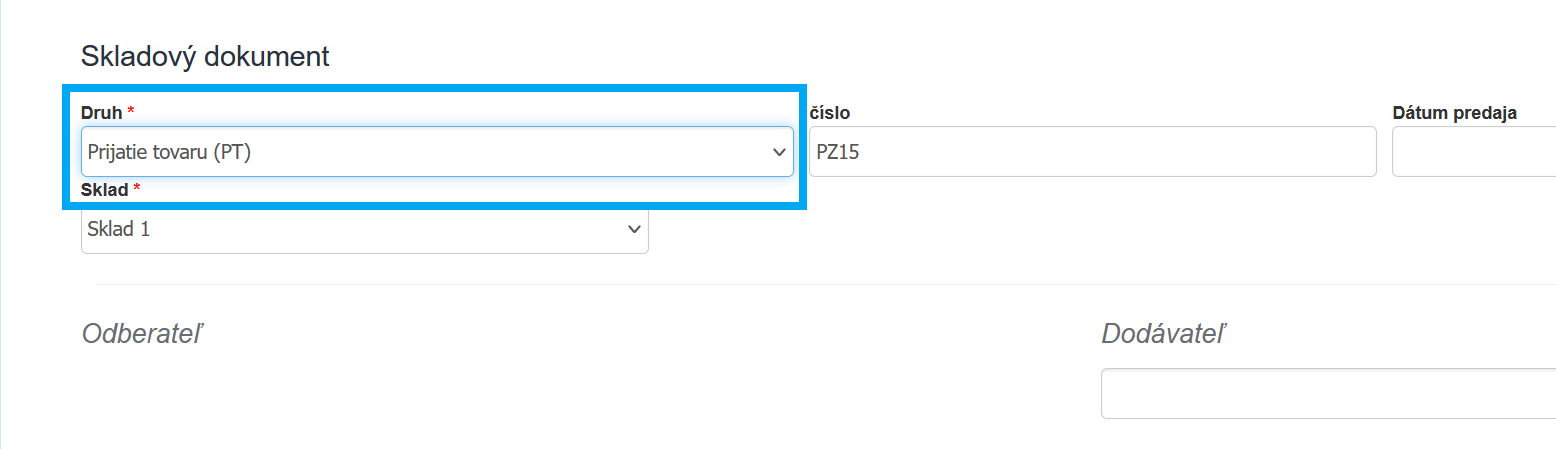Focus the Dodávateľ supplier input box

click(x=1327, y=394)
